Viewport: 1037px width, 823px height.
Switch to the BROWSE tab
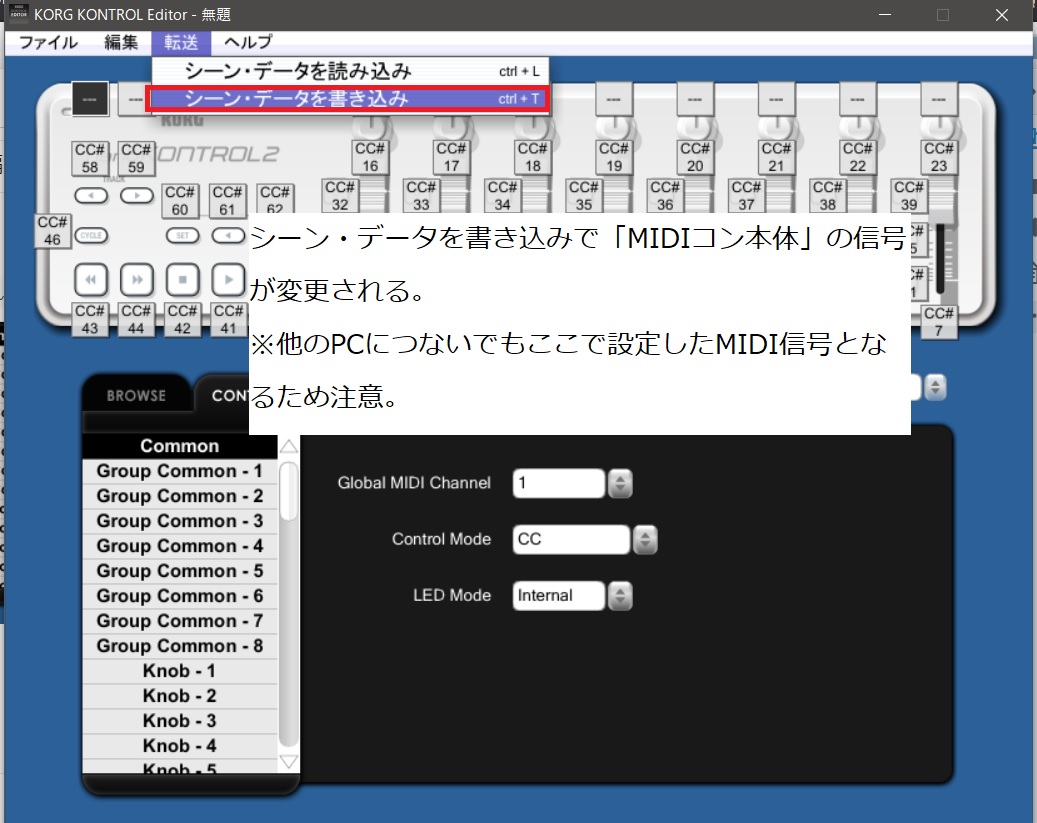coord(135,395)
